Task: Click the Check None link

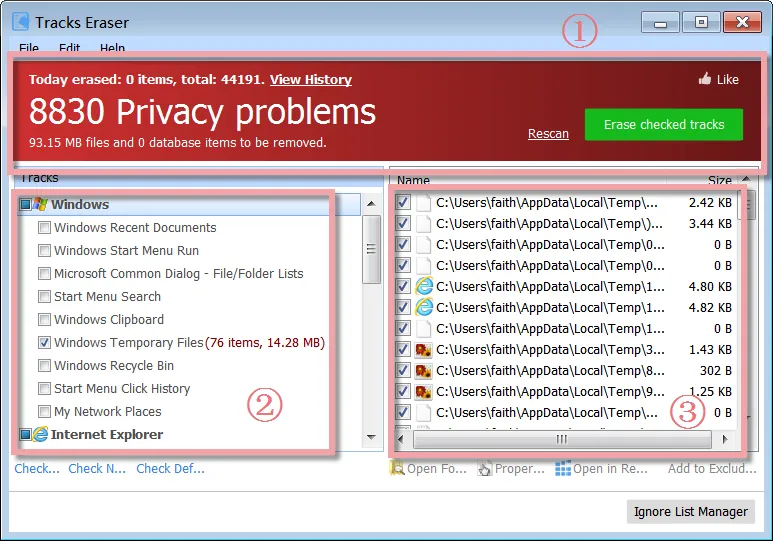Action: [97, 469]
